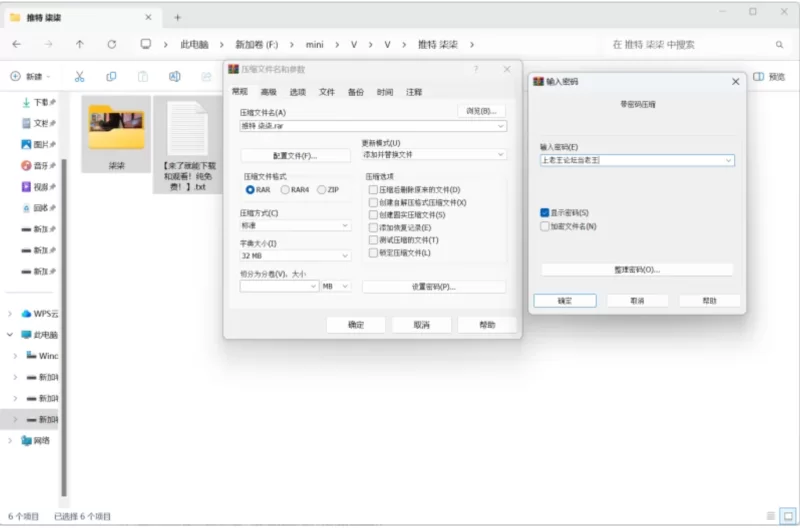The width and height of the screenshot is (800, 529).
Task: Expand the 此电脑 tree node
Action: [x=10, y=335]
